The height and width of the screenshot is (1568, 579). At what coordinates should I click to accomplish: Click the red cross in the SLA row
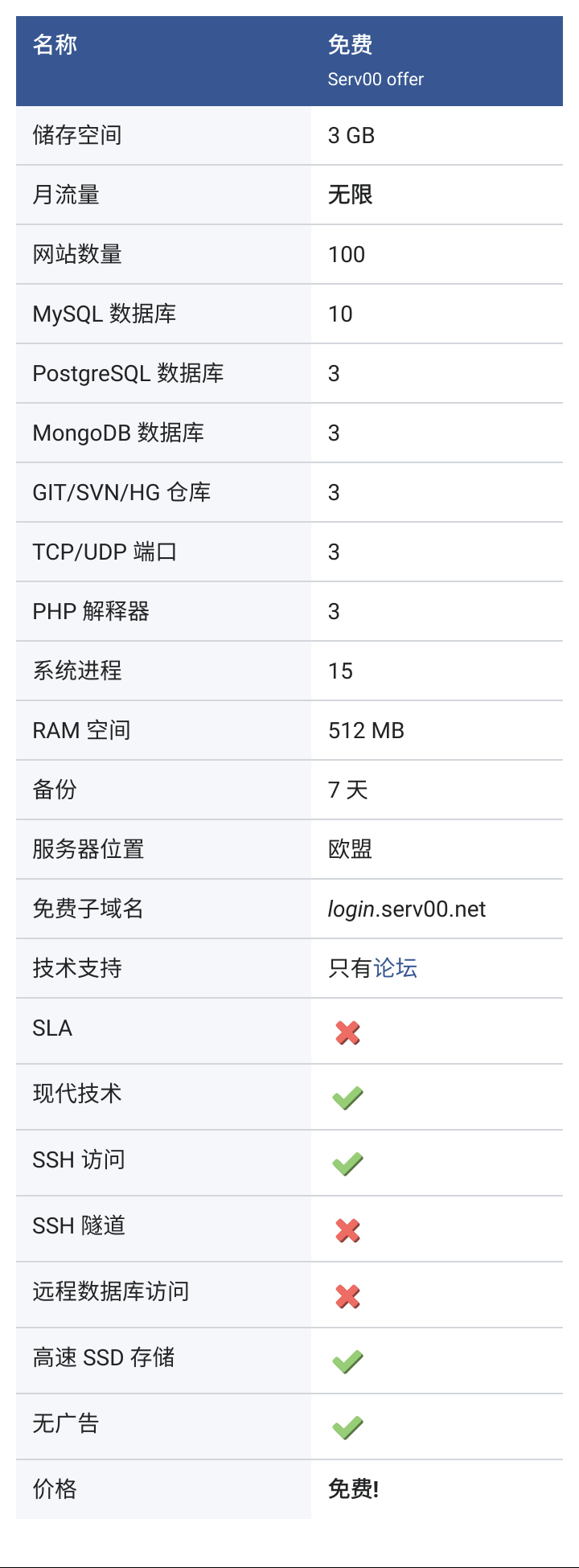click(x=347, y=1032)
